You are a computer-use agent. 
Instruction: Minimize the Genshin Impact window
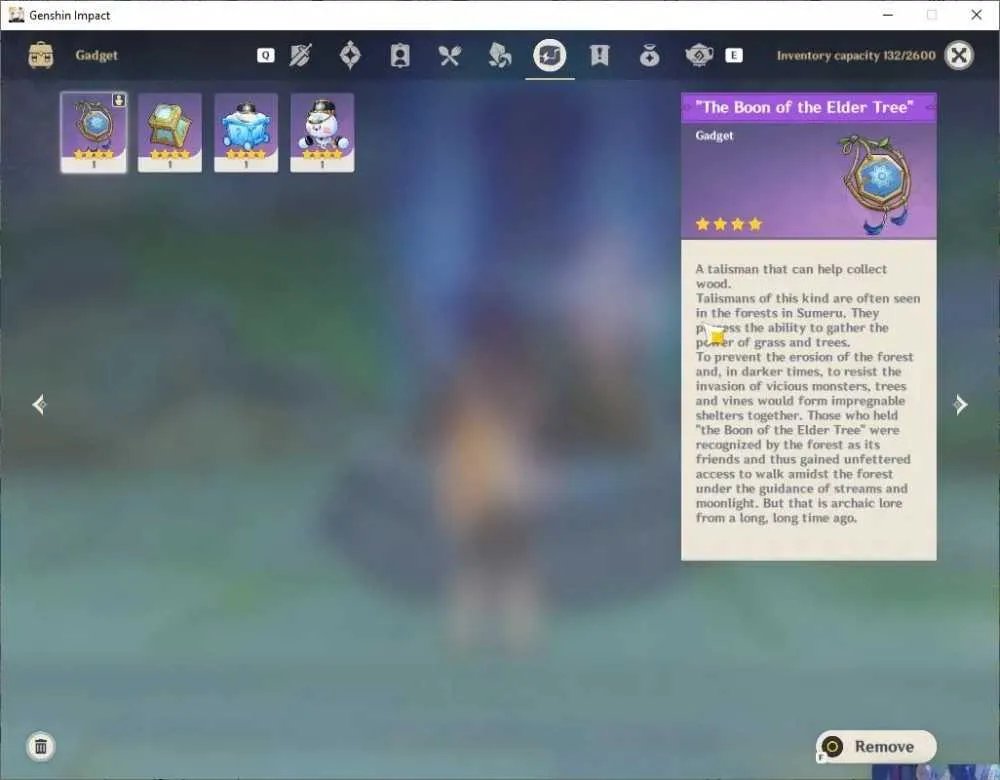888,15
